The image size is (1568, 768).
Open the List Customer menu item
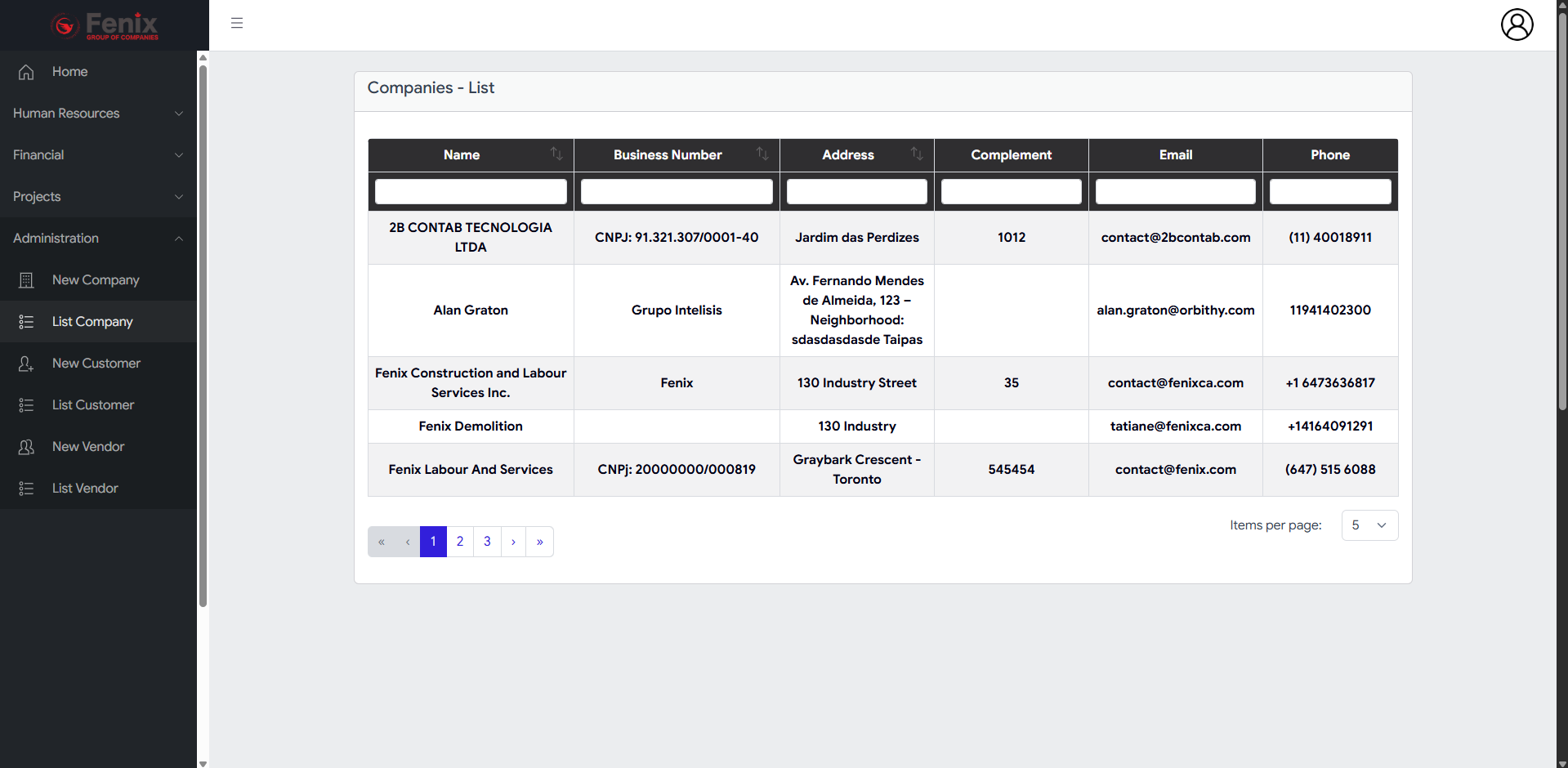[98, 405]
